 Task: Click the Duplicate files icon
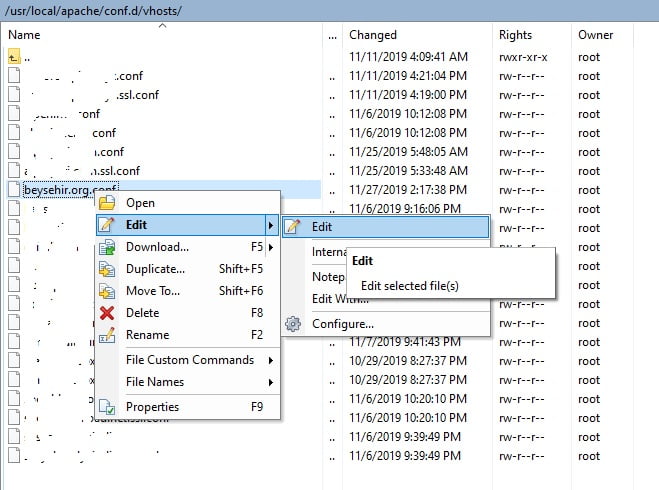[107, 269]
